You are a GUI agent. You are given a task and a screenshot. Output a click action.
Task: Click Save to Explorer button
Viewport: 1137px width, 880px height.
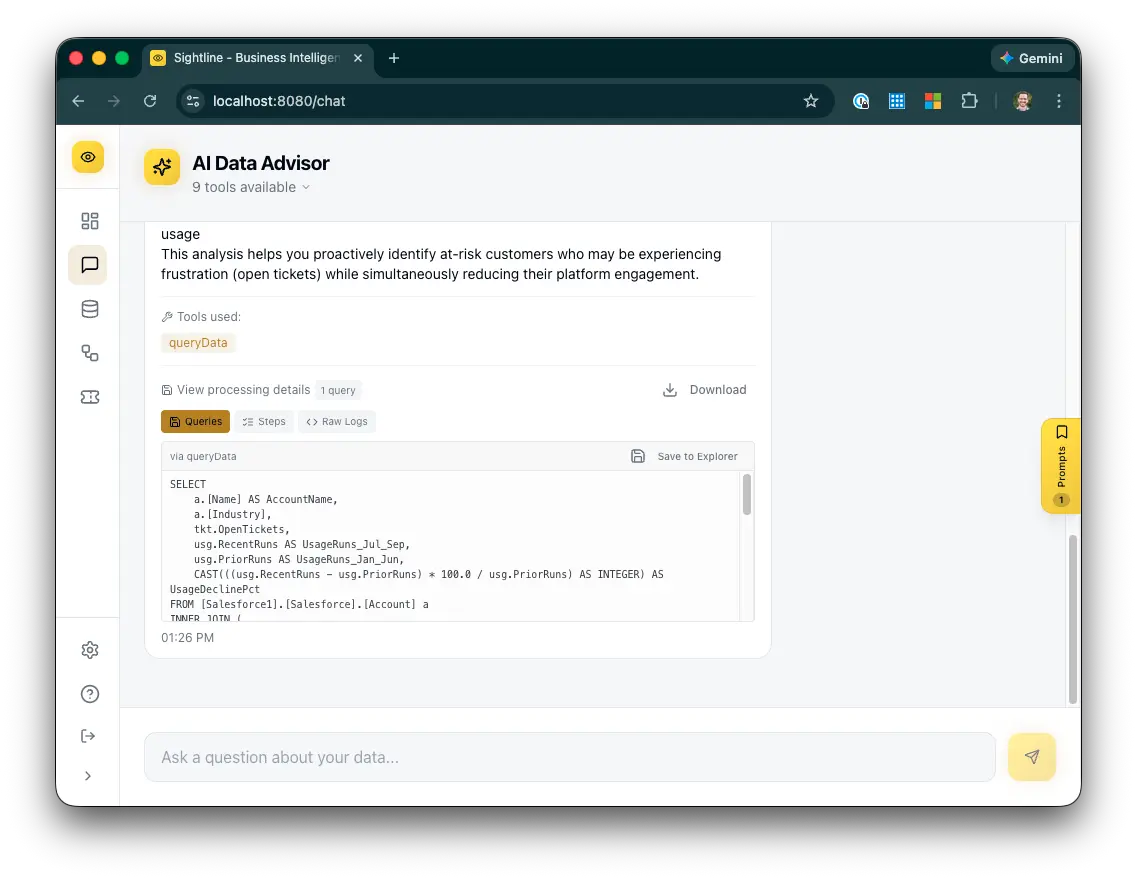tap(685, 456)
